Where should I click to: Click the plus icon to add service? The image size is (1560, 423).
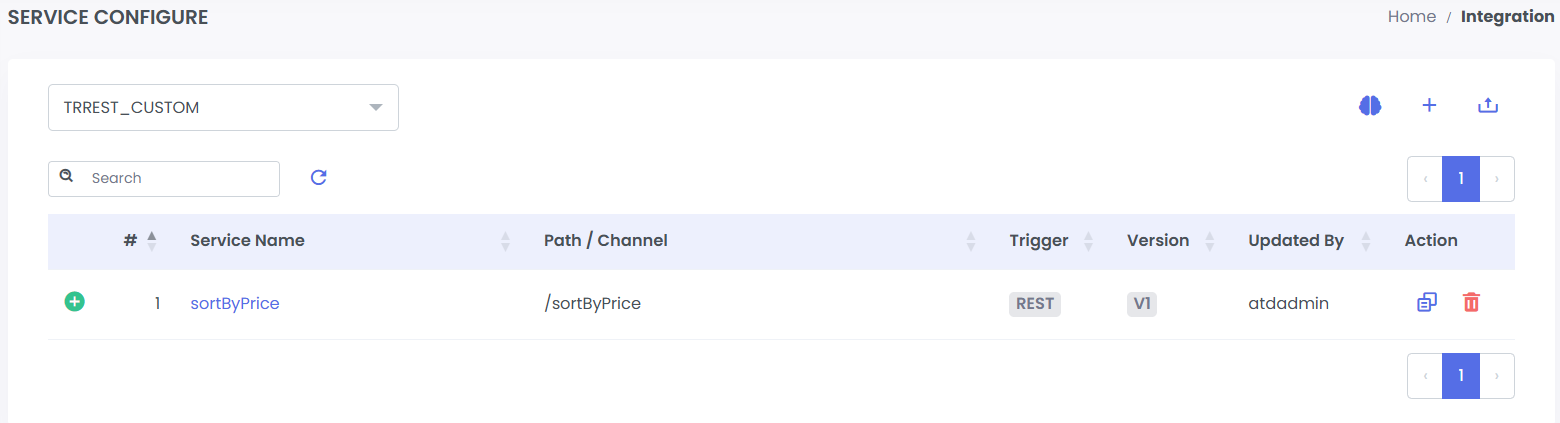pyautogui.click(x=1429, y=105)
